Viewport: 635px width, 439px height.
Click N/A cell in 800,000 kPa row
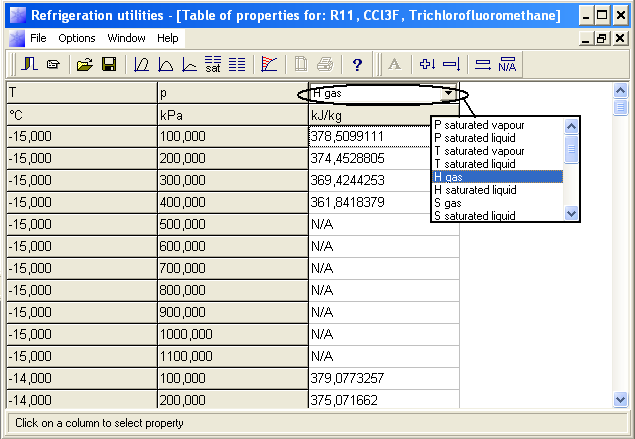pos(384,290)
